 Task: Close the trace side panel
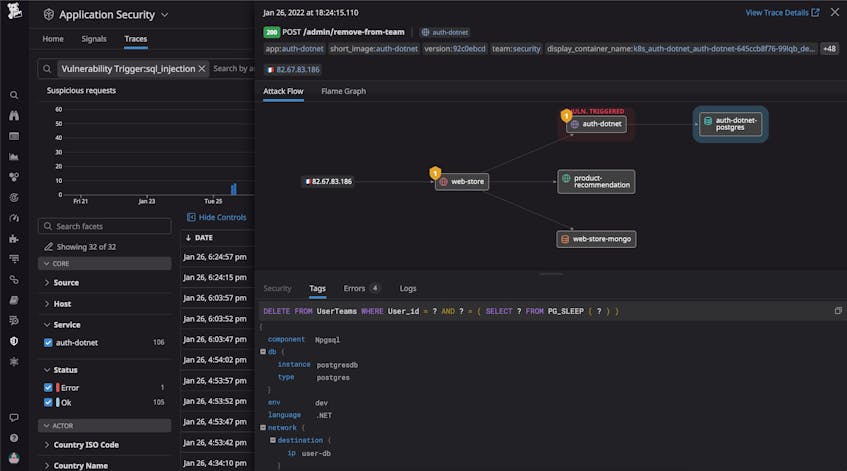tap(835, 12)
